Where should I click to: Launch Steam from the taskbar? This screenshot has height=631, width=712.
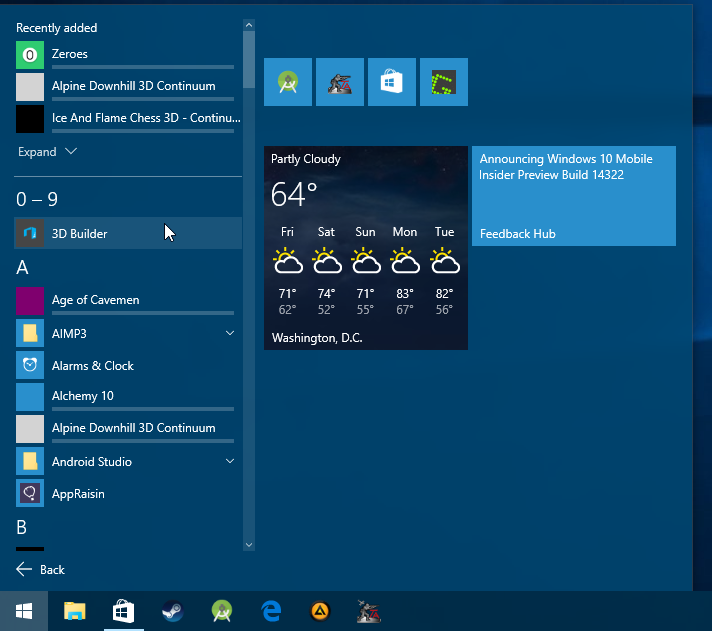(173, 611)
